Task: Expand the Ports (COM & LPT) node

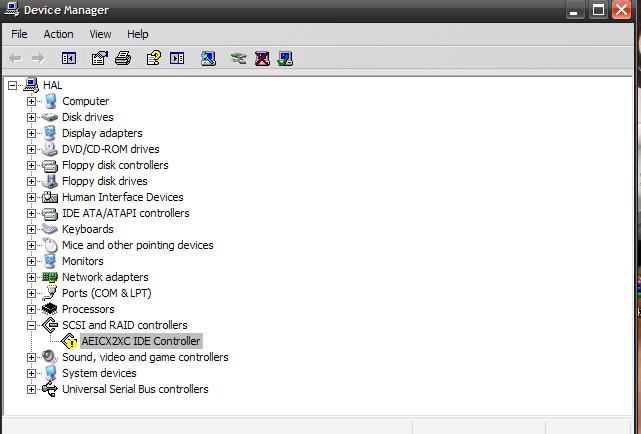Action: [31, 293]
